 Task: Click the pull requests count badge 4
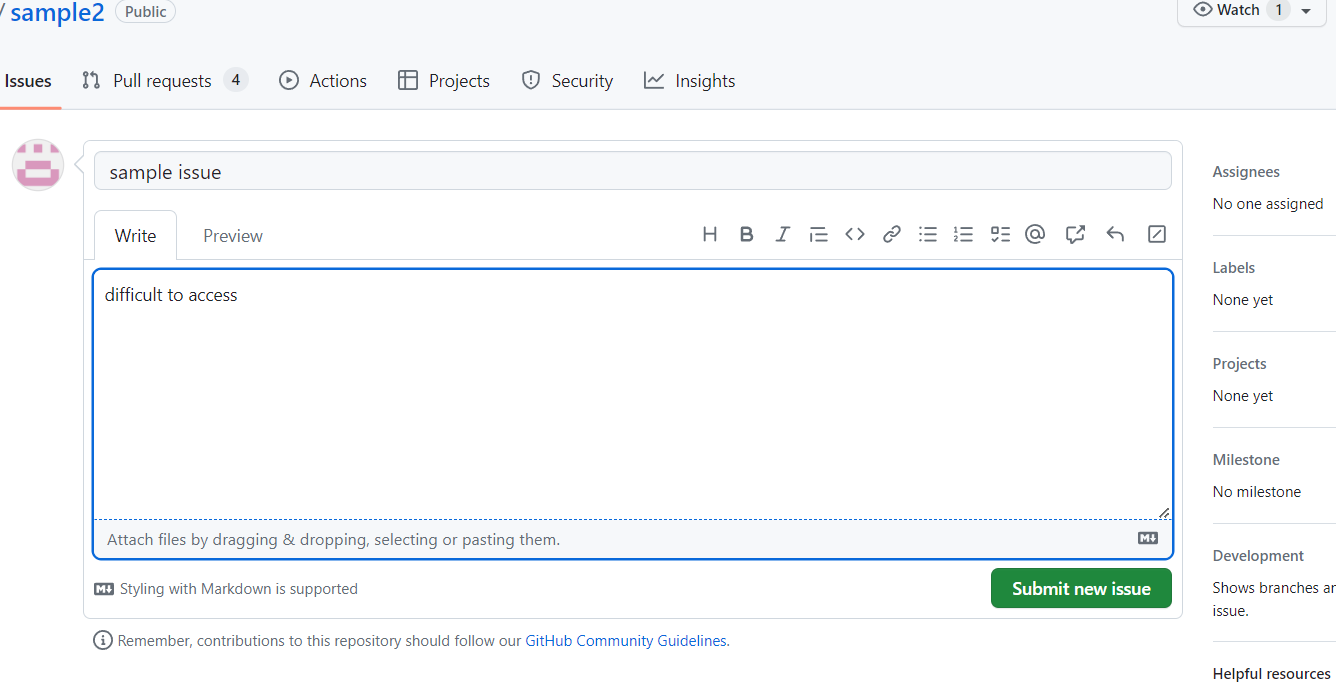coord(236,80)
